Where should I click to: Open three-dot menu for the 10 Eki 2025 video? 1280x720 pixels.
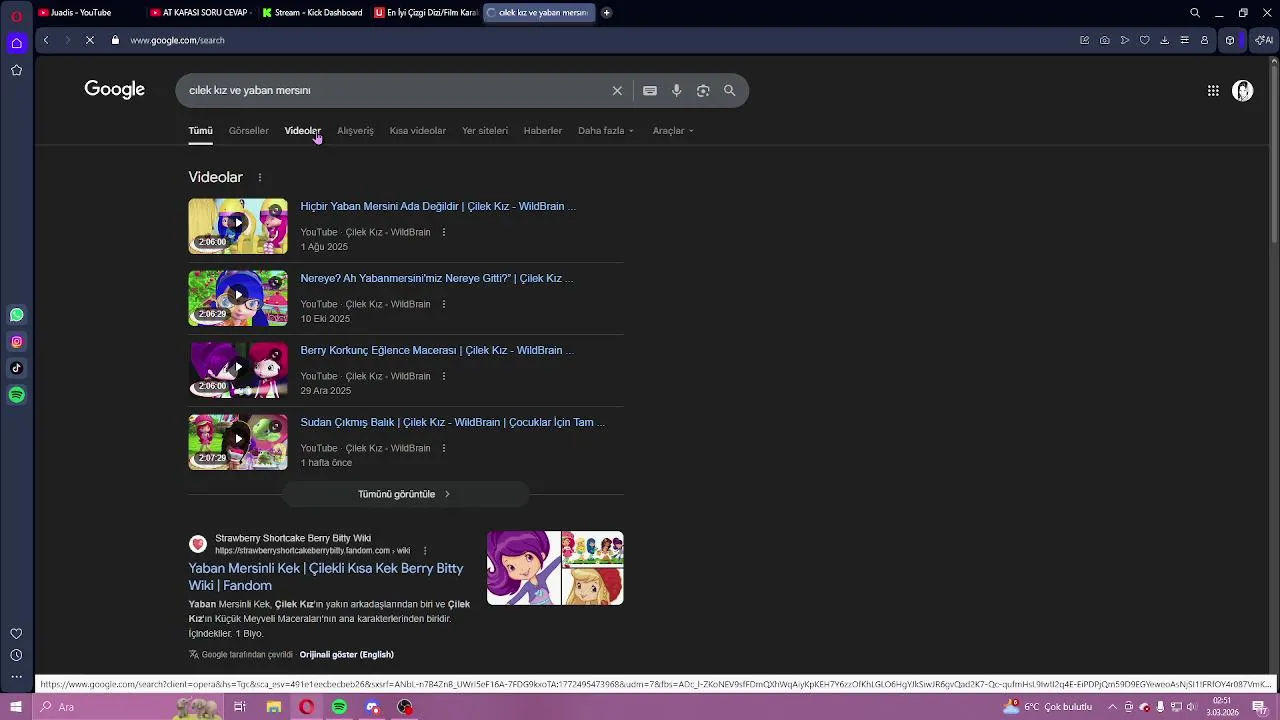(x=444, y=305)
